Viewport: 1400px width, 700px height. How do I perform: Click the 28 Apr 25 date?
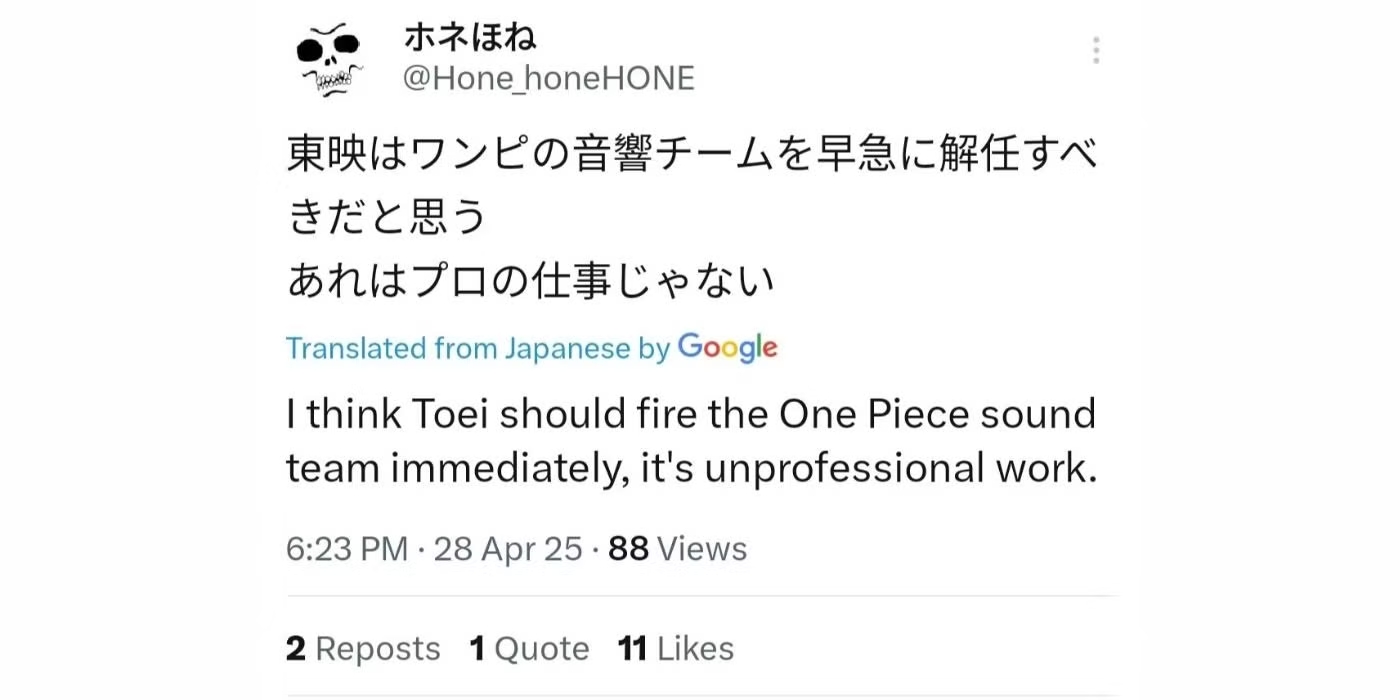507,549
